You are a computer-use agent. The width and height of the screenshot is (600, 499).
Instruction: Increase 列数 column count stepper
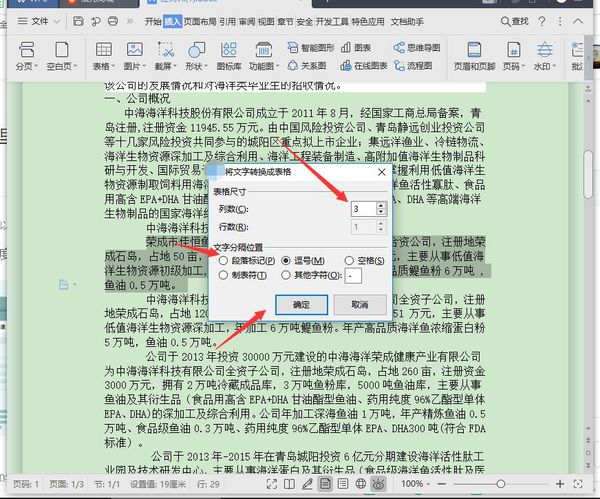[x=380, y=205]
